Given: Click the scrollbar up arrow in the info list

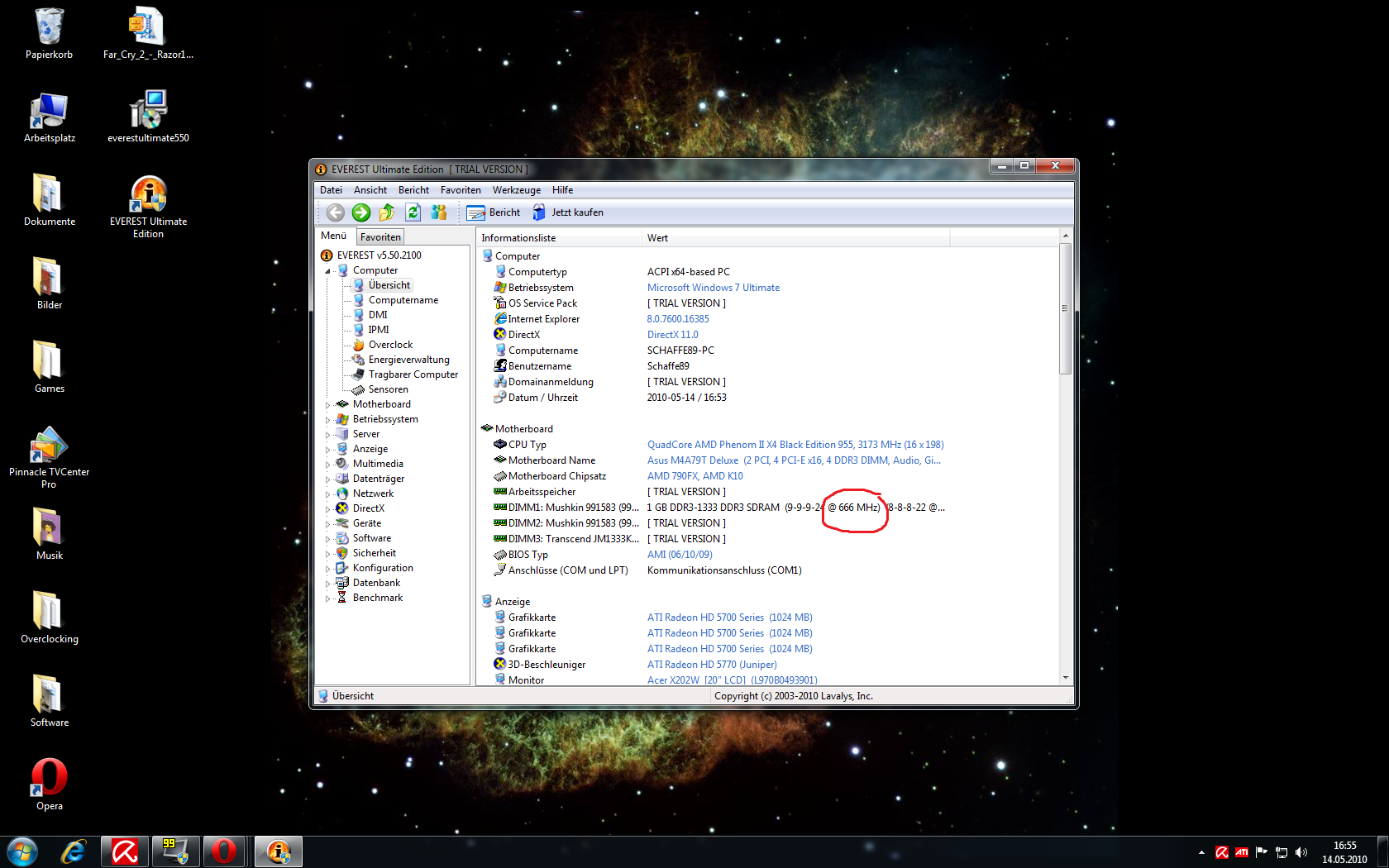Looking at the screenshot, I should coord(1065,236).
